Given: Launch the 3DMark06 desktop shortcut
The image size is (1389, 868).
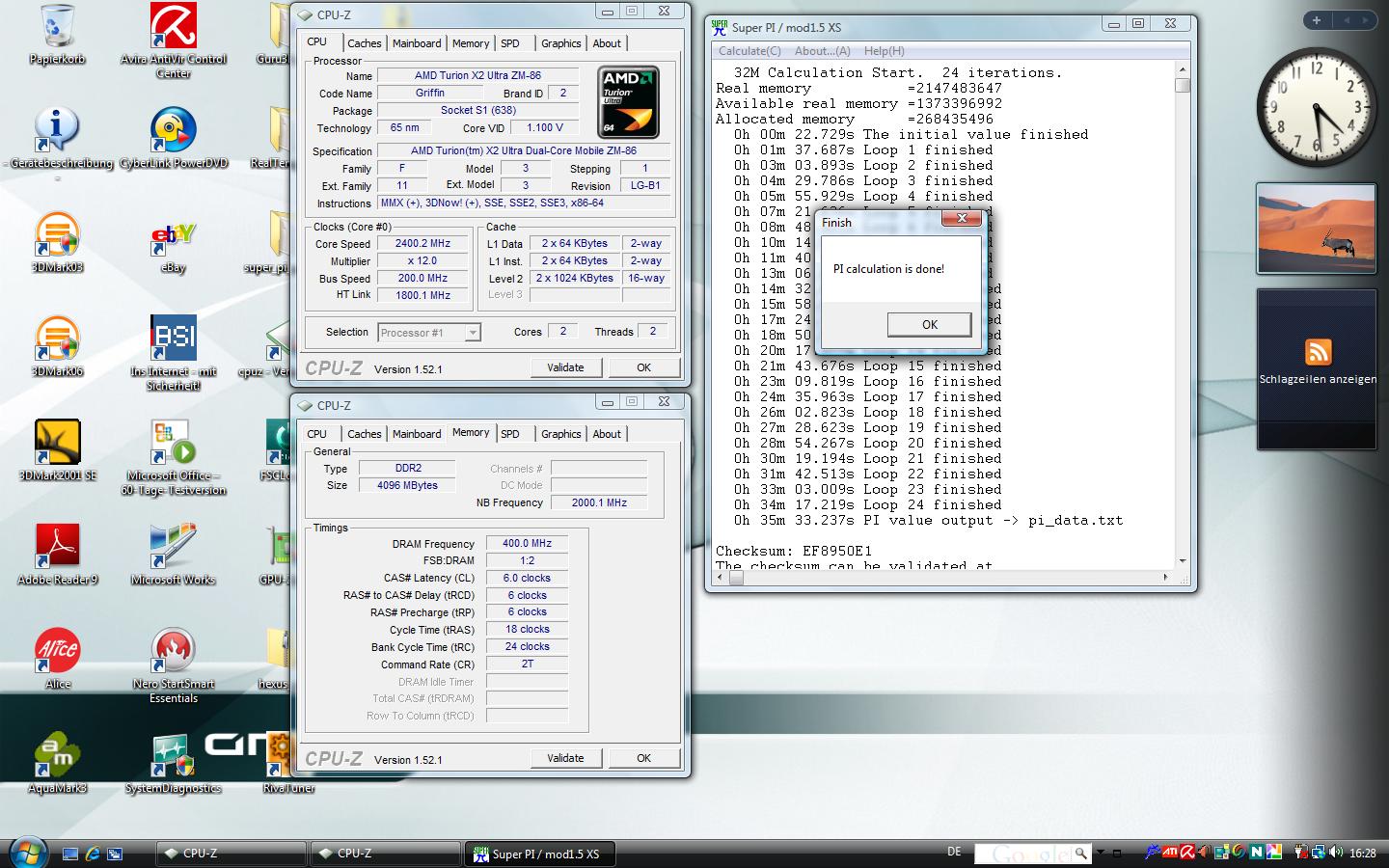Looking at the screenshot, I should (x=57, y=347).
